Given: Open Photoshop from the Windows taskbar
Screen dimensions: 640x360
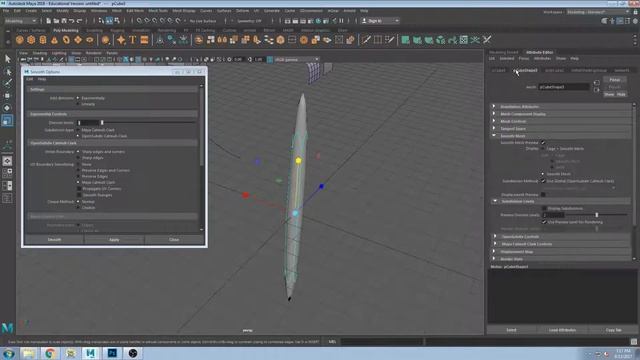Looking at the screenshot, I should click(112, 353).
